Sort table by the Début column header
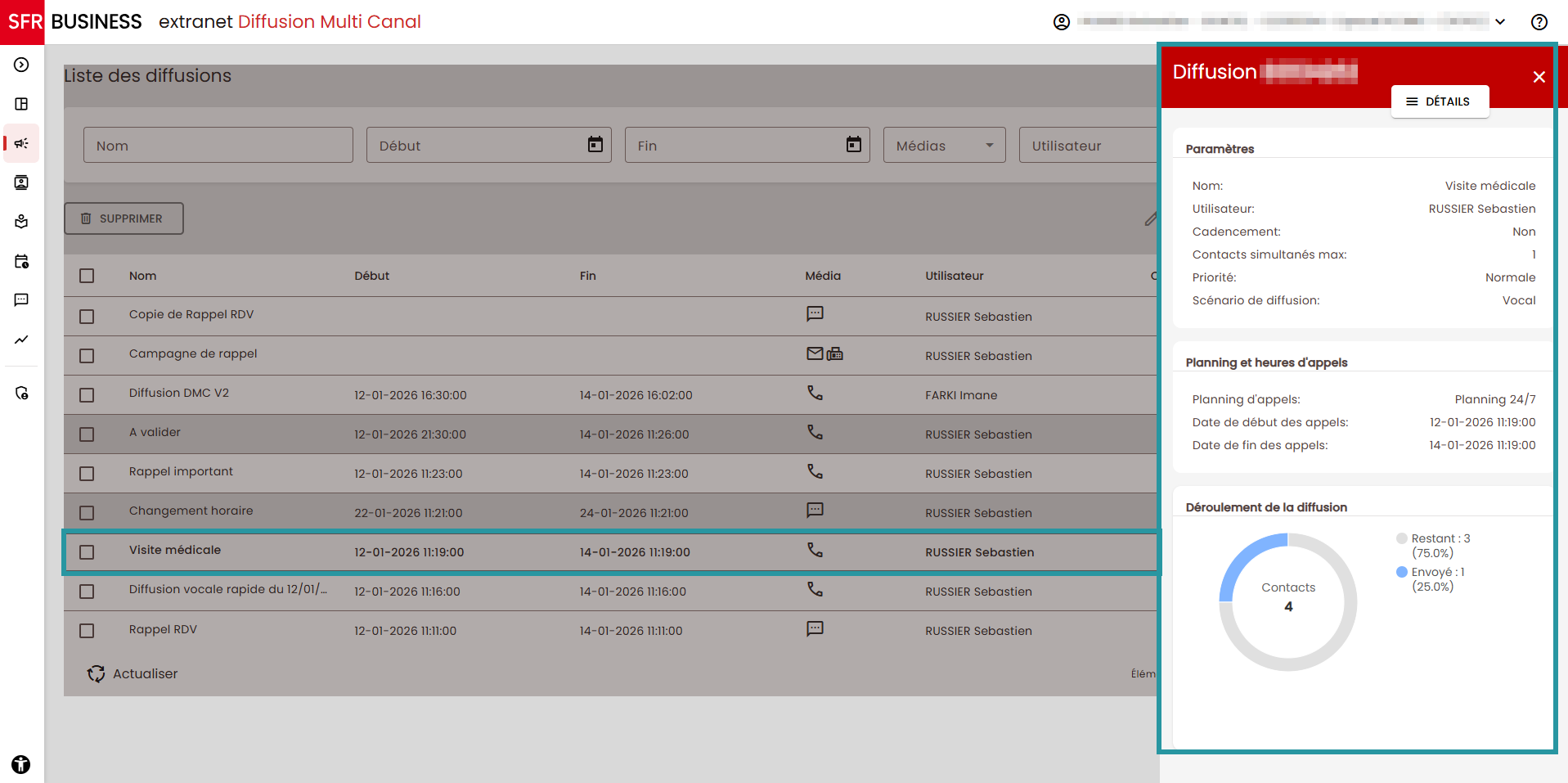 coord(371,276)
